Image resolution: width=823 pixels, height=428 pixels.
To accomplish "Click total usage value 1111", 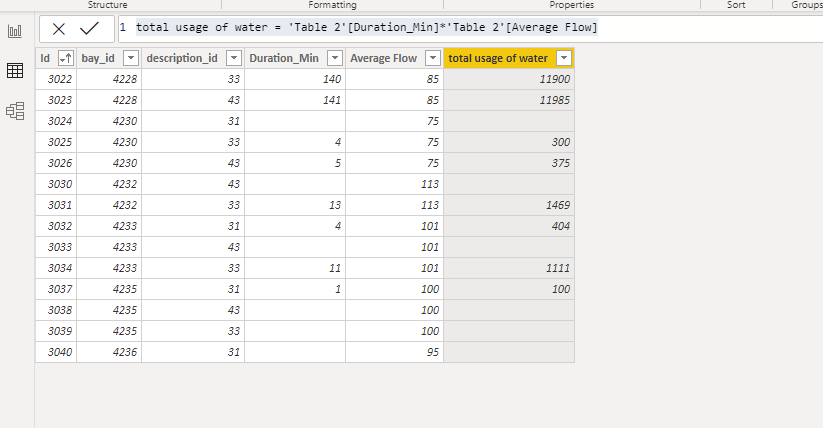I will (509, 268).
